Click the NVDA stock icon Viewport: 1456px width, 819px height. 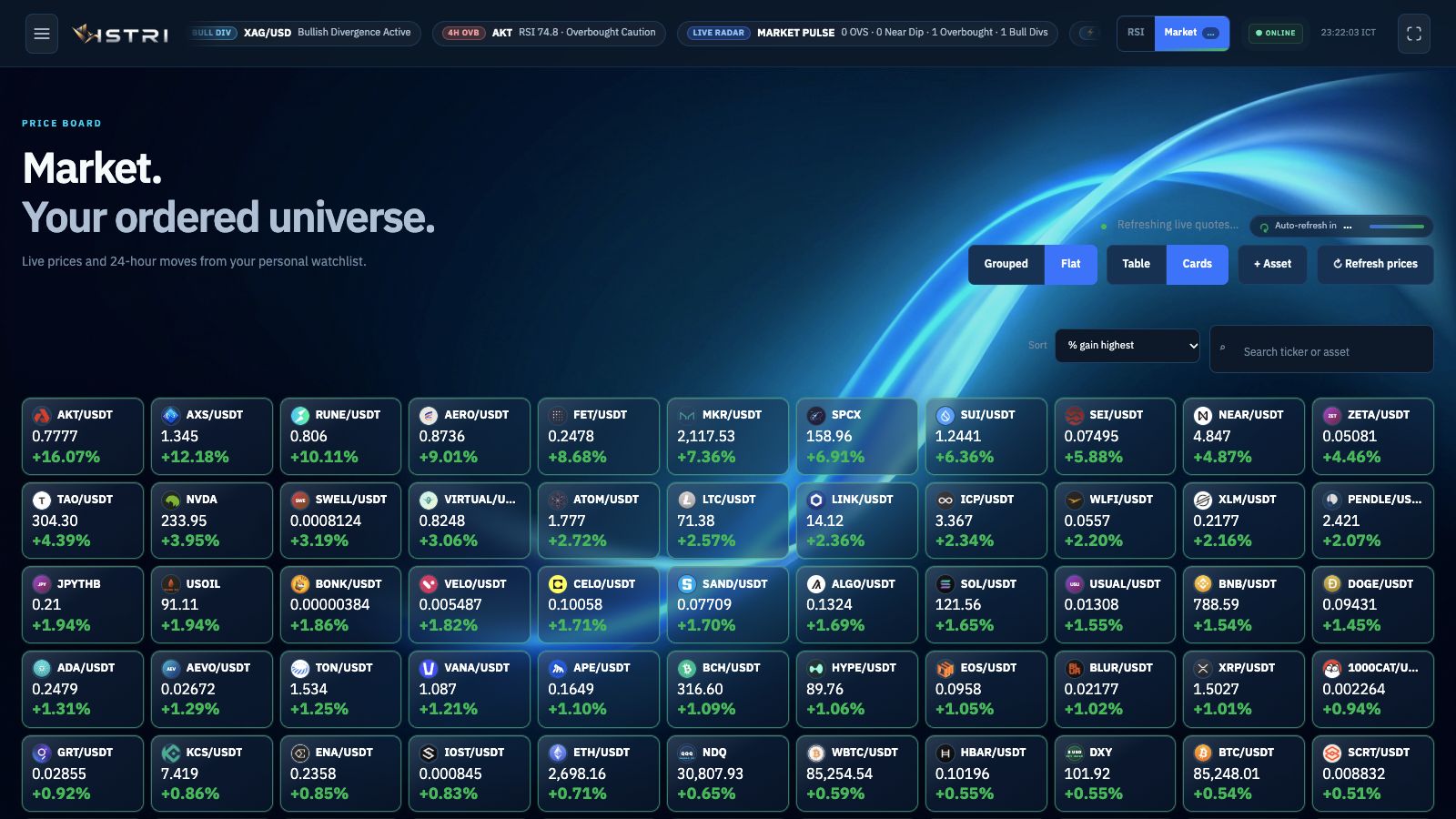click(171, 500)
